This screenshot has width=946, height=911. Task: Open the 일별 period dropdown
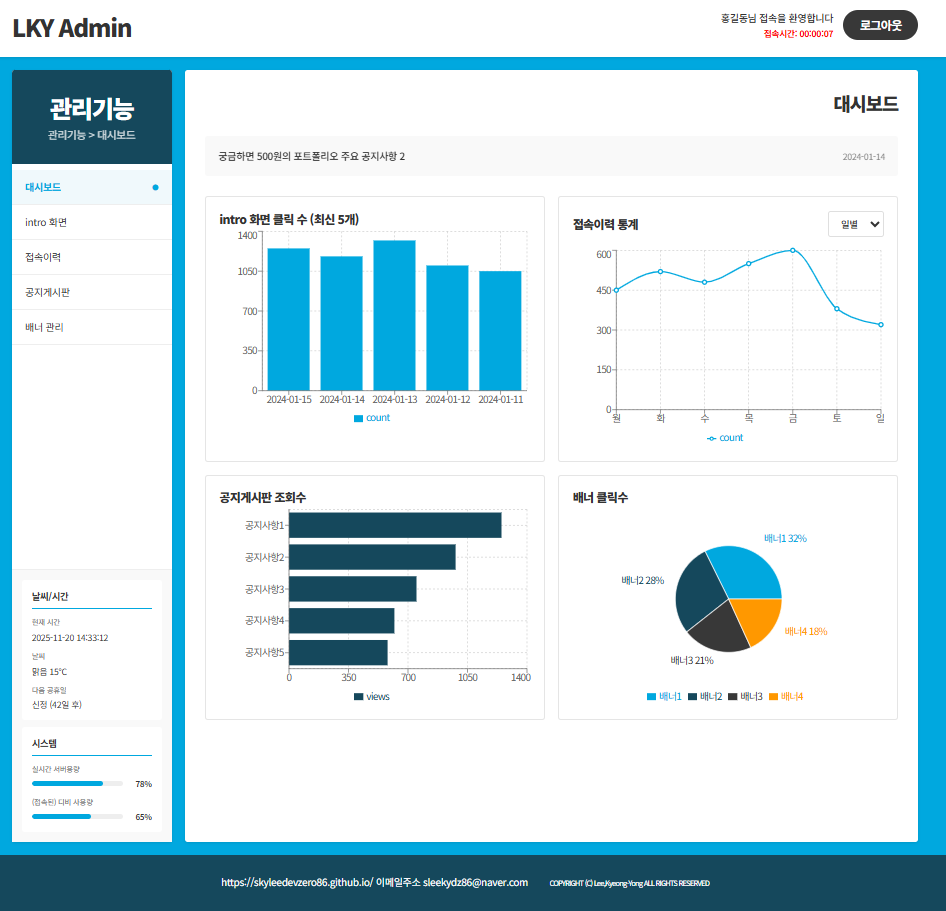[855, 224]
